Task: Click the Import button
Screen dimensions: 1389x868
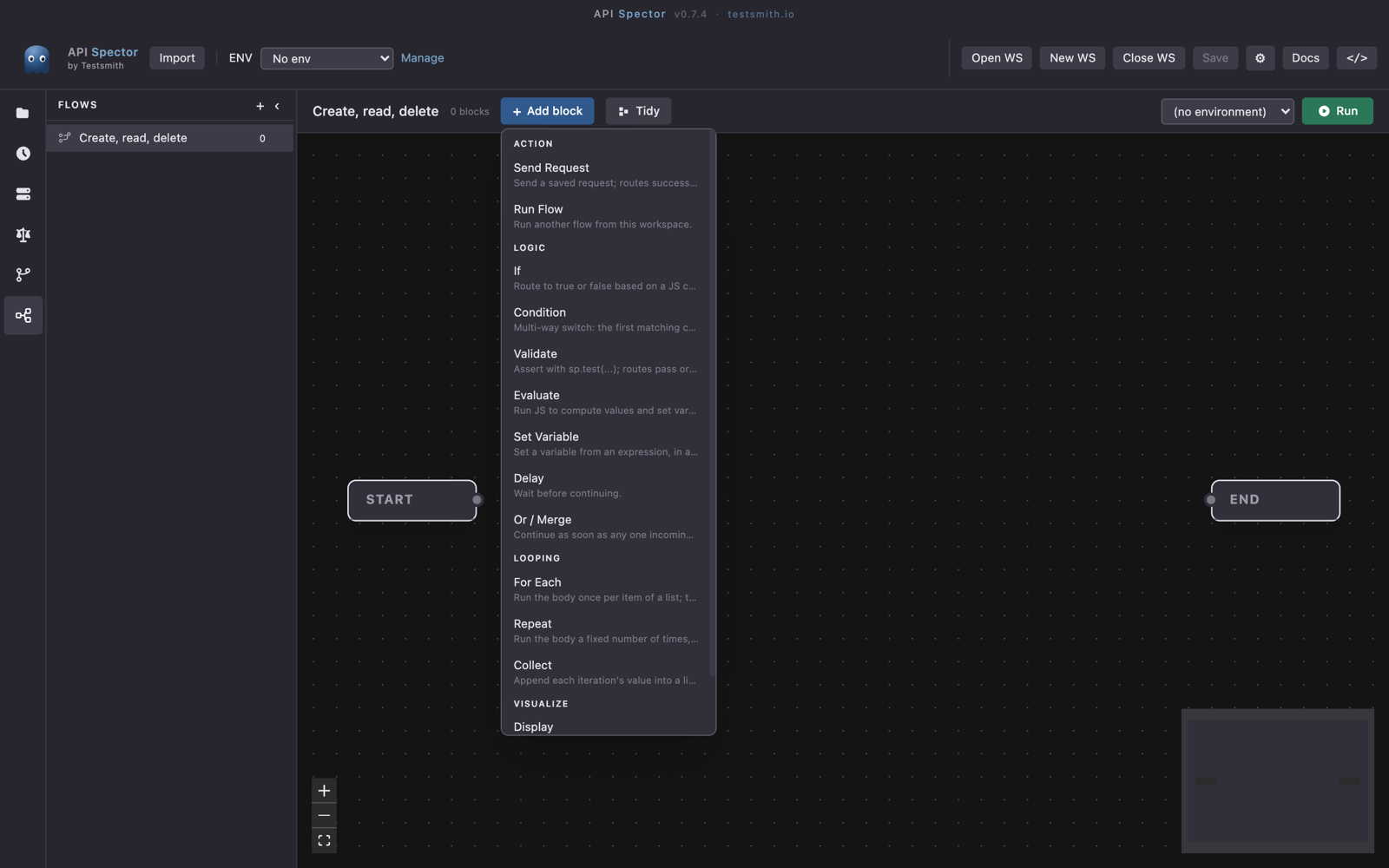Action: [177, 58]
